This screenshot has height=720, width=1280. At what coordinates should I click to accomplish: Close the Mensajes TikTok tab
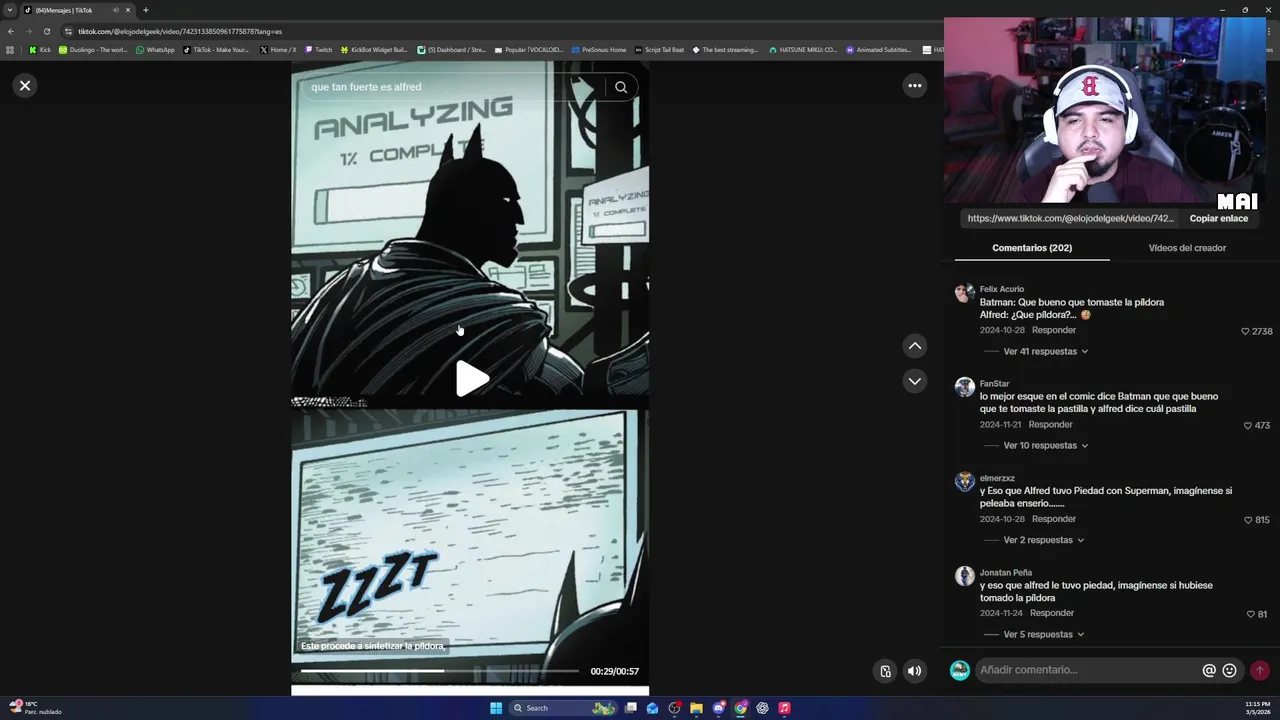coord(128,10)
